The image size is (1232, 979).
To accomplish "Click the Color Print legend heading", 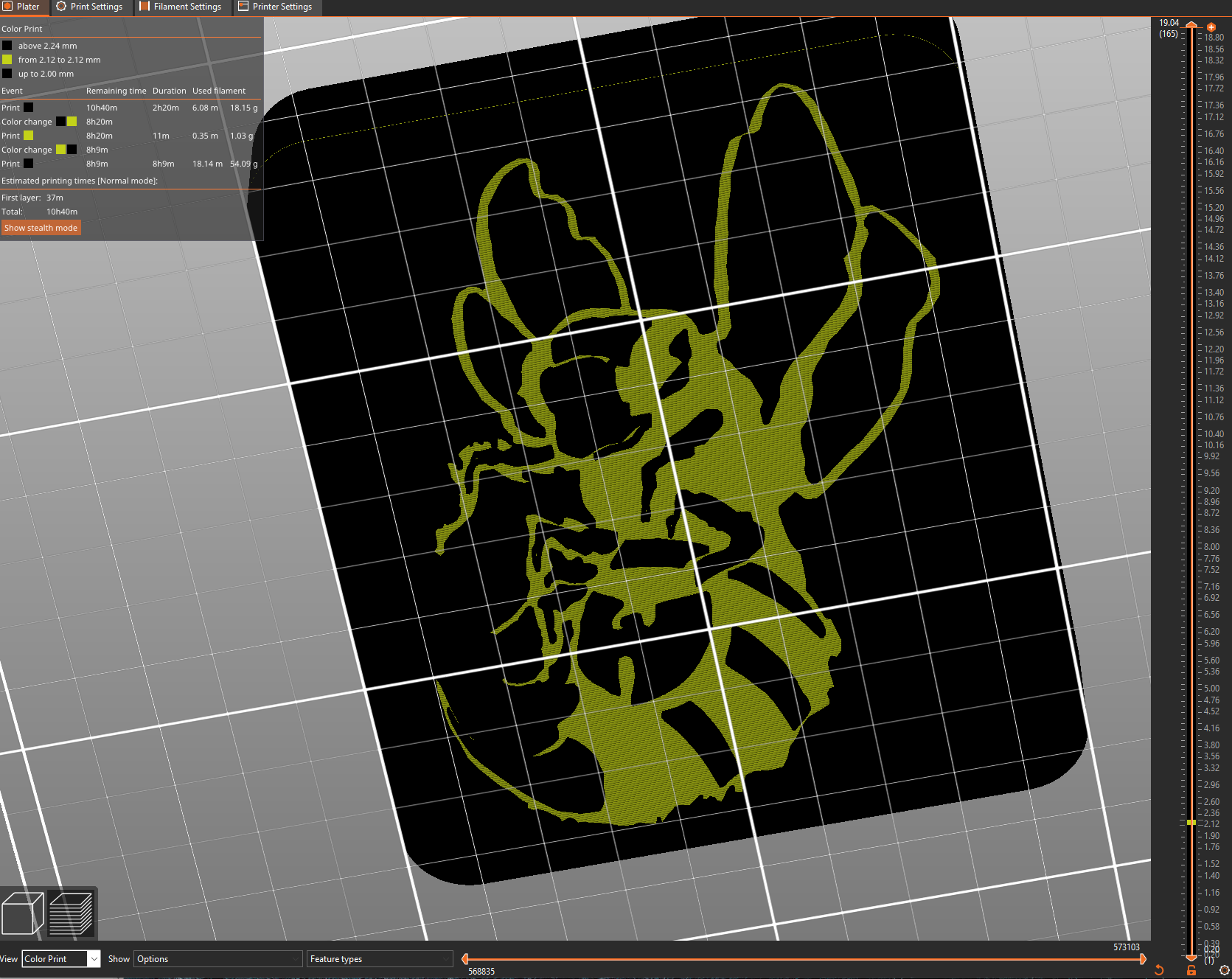I will coord(22,29).
